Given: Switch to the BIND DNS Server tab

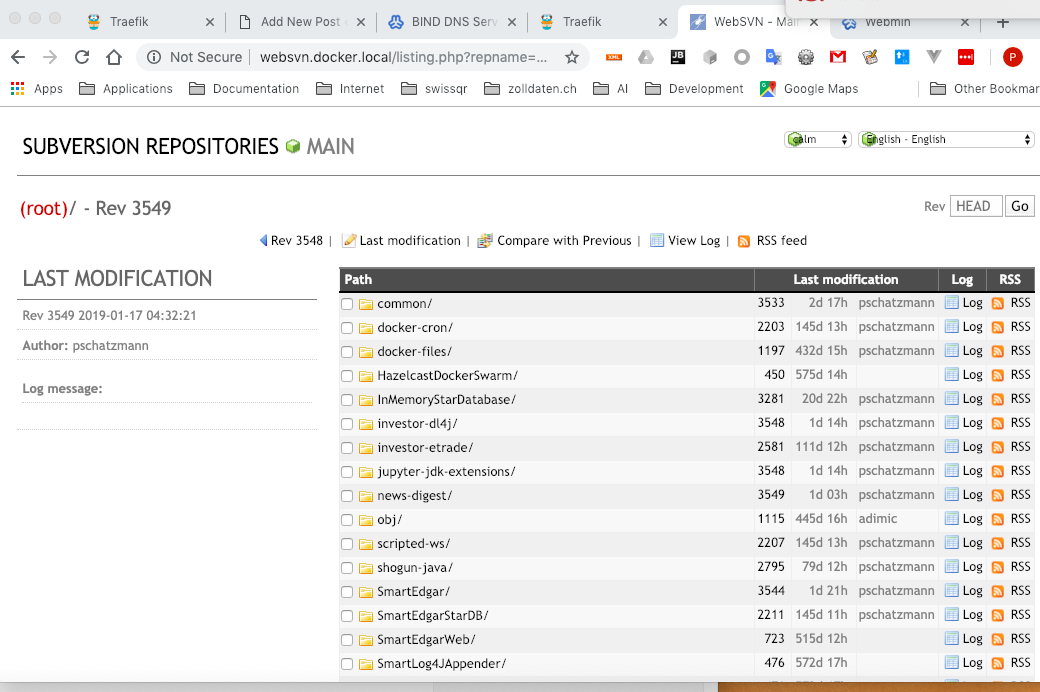Looking at the screenshot, I should [452, 22].
